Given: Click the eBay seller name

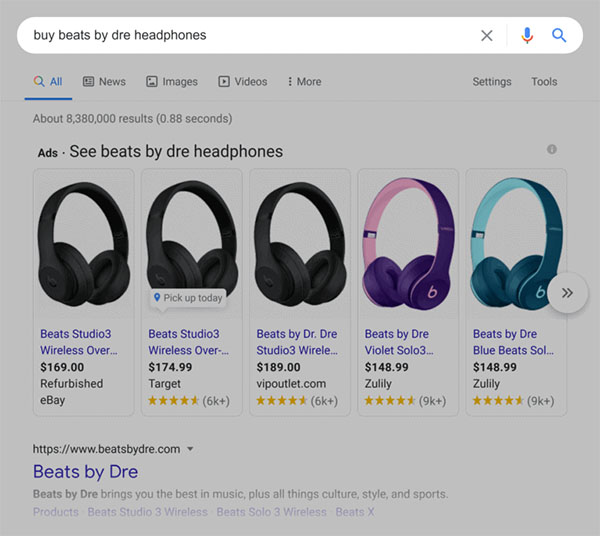Looking at the screenshot, I should [52, 400].
